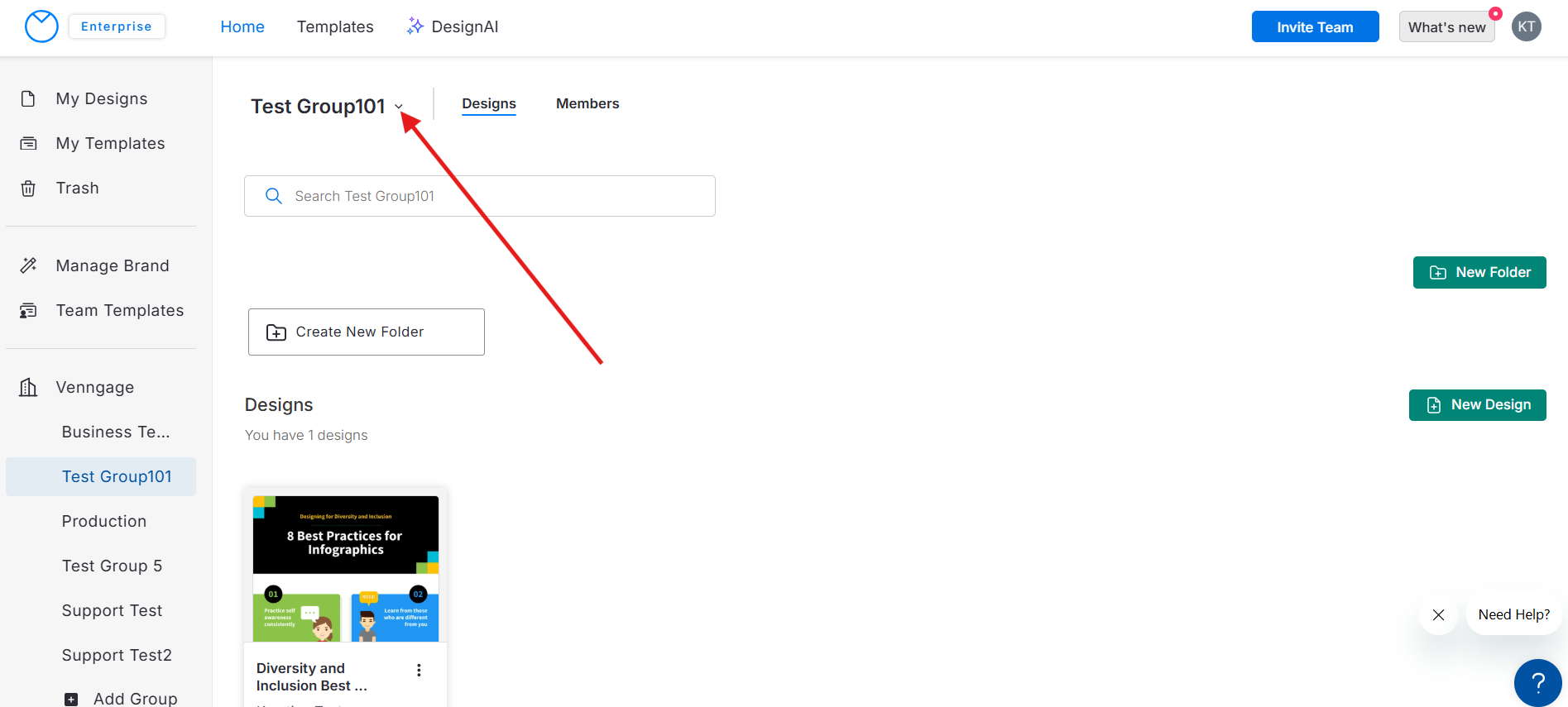Open the KT user avatar menu

1526,26
